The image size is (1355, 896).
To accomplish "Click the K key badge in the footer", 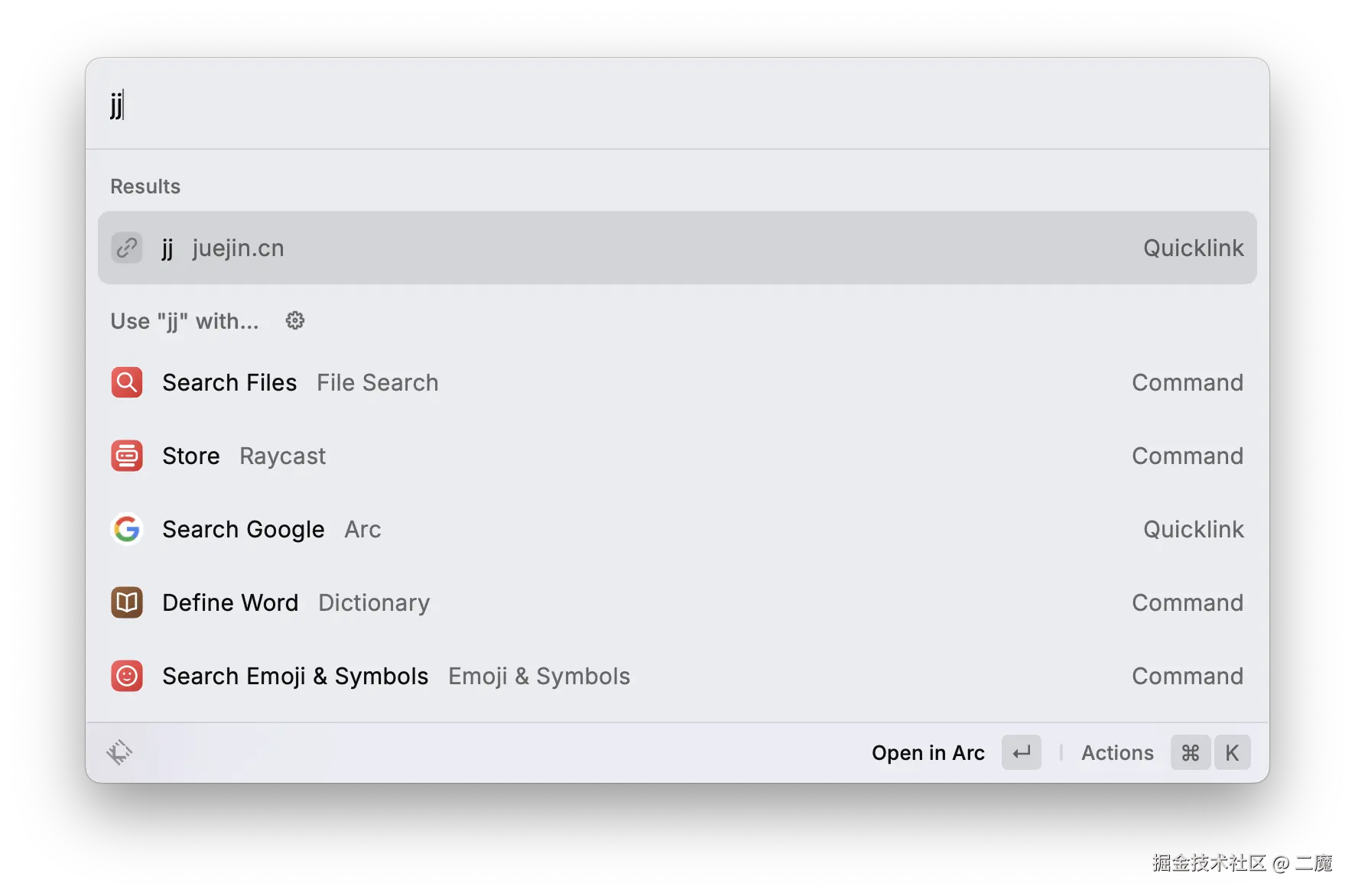I will click(x=1232, y=752).
